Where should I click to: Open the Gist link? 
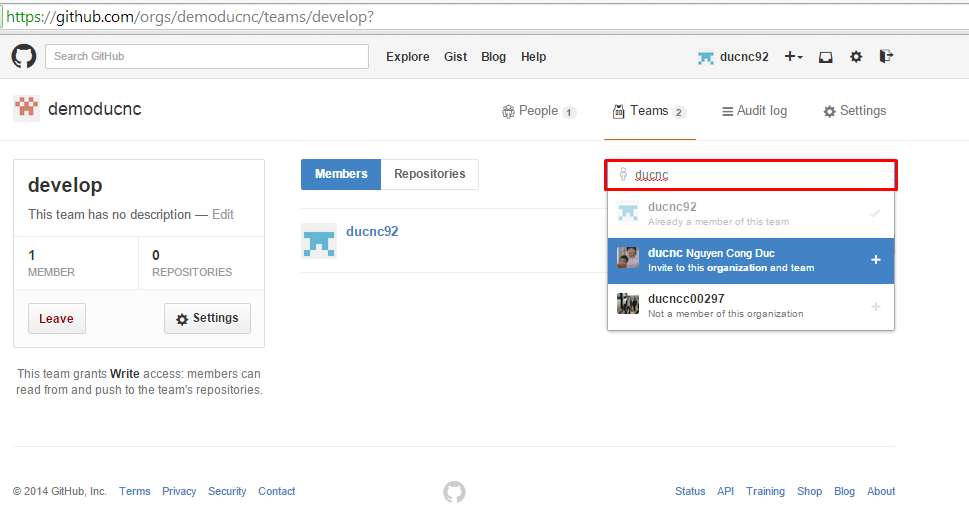(x=455, y=57)
